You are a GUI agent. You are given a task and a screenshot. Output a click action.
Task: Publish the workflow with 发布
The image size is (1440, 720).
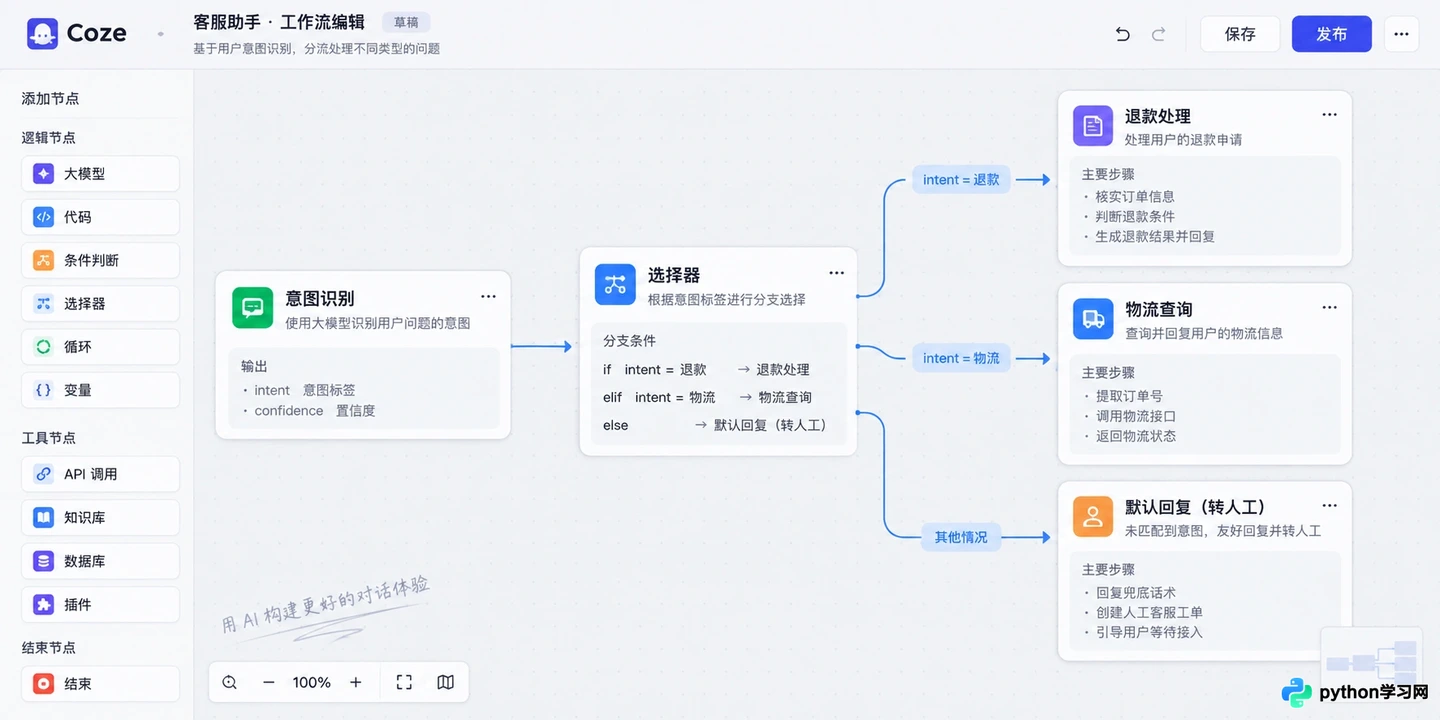pos(1331,34)
